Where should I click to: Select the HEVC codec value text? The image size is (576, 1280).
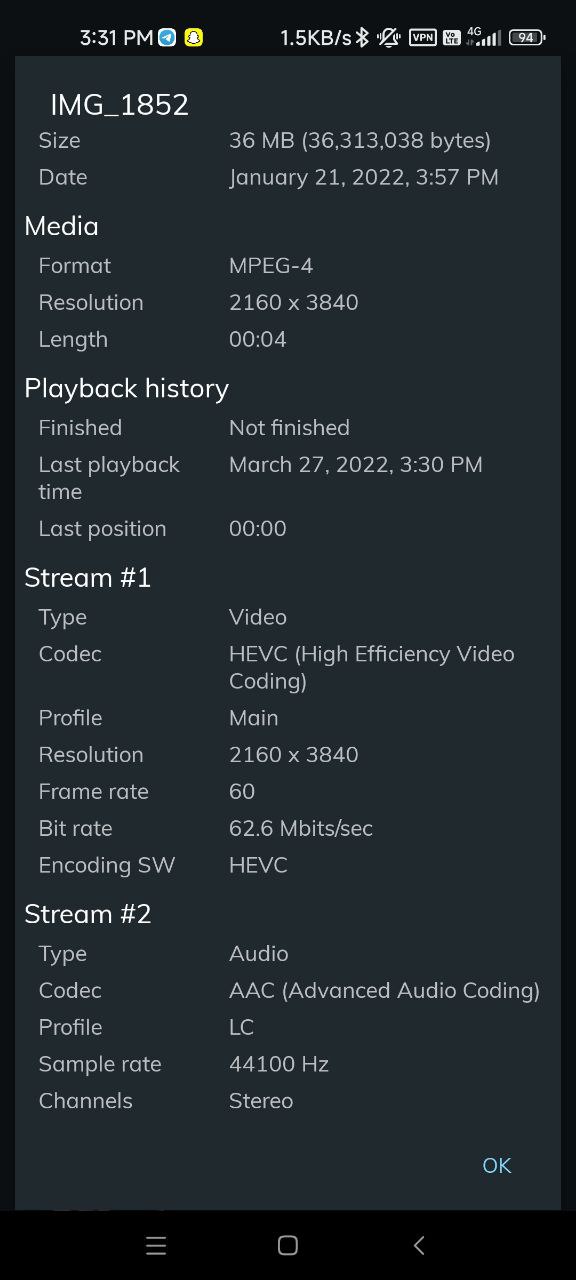[372, 667]
